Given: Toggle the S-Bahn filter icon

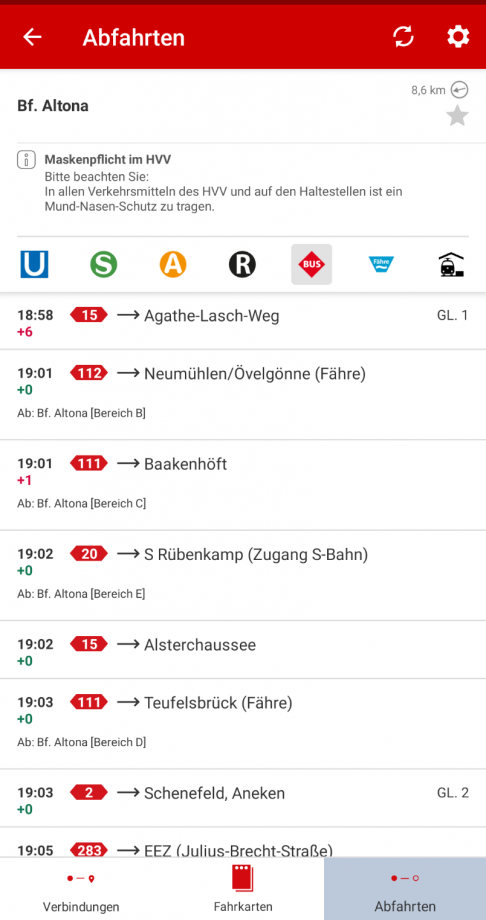Looking at the screenshot, I should pyautogui.click(x=103, y=265).
